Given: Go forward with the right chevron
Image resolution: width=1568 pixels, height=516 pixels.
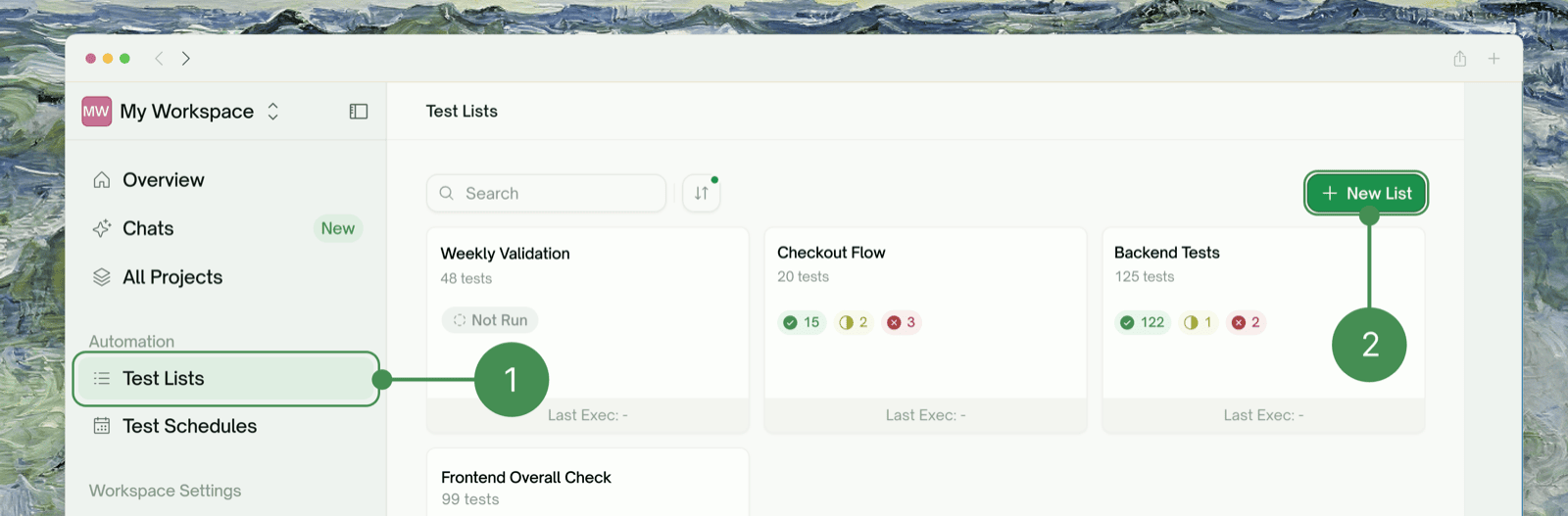Looking at the screenshot, I should [186, 59].
